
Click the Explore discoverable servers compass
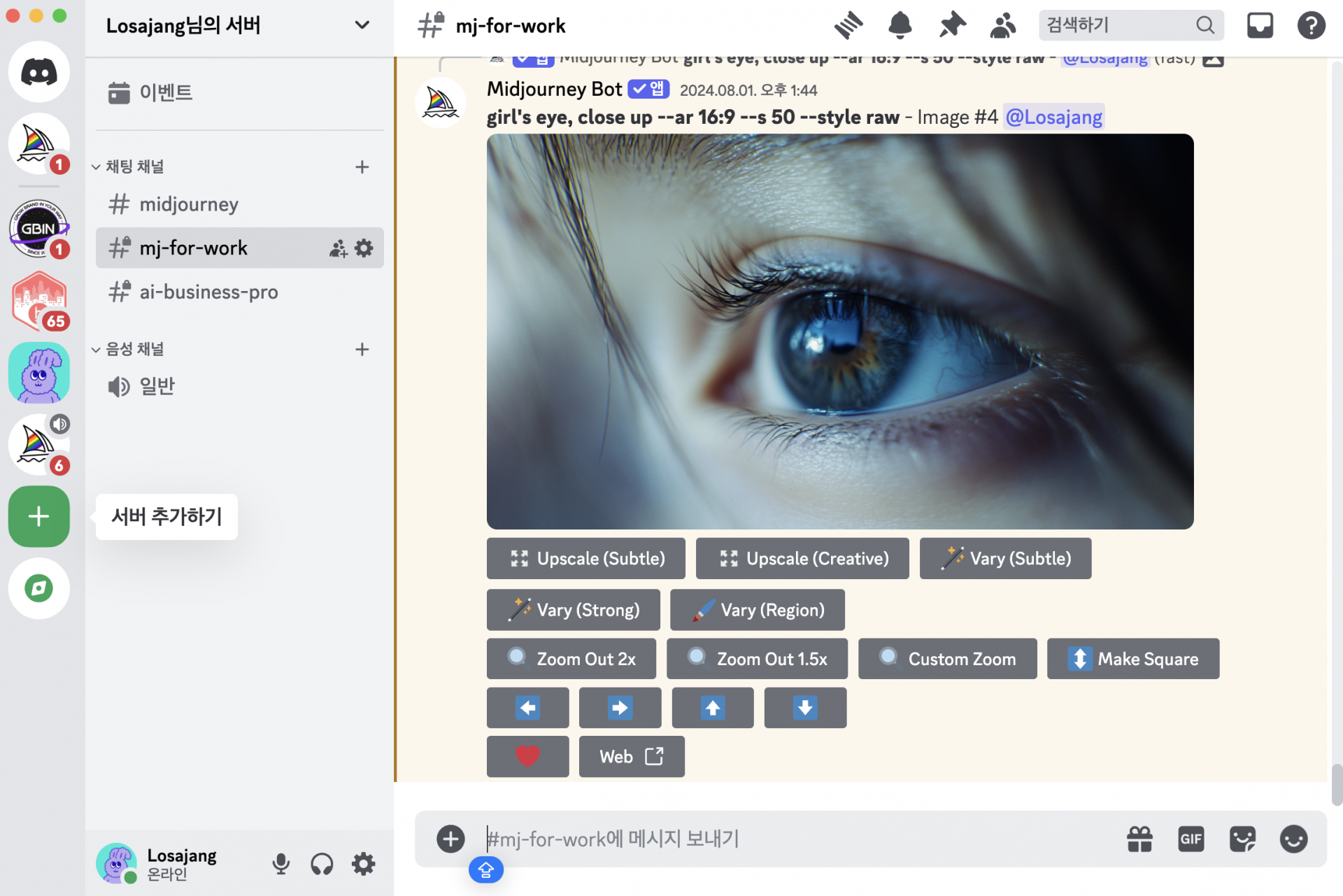click(39, 588)
